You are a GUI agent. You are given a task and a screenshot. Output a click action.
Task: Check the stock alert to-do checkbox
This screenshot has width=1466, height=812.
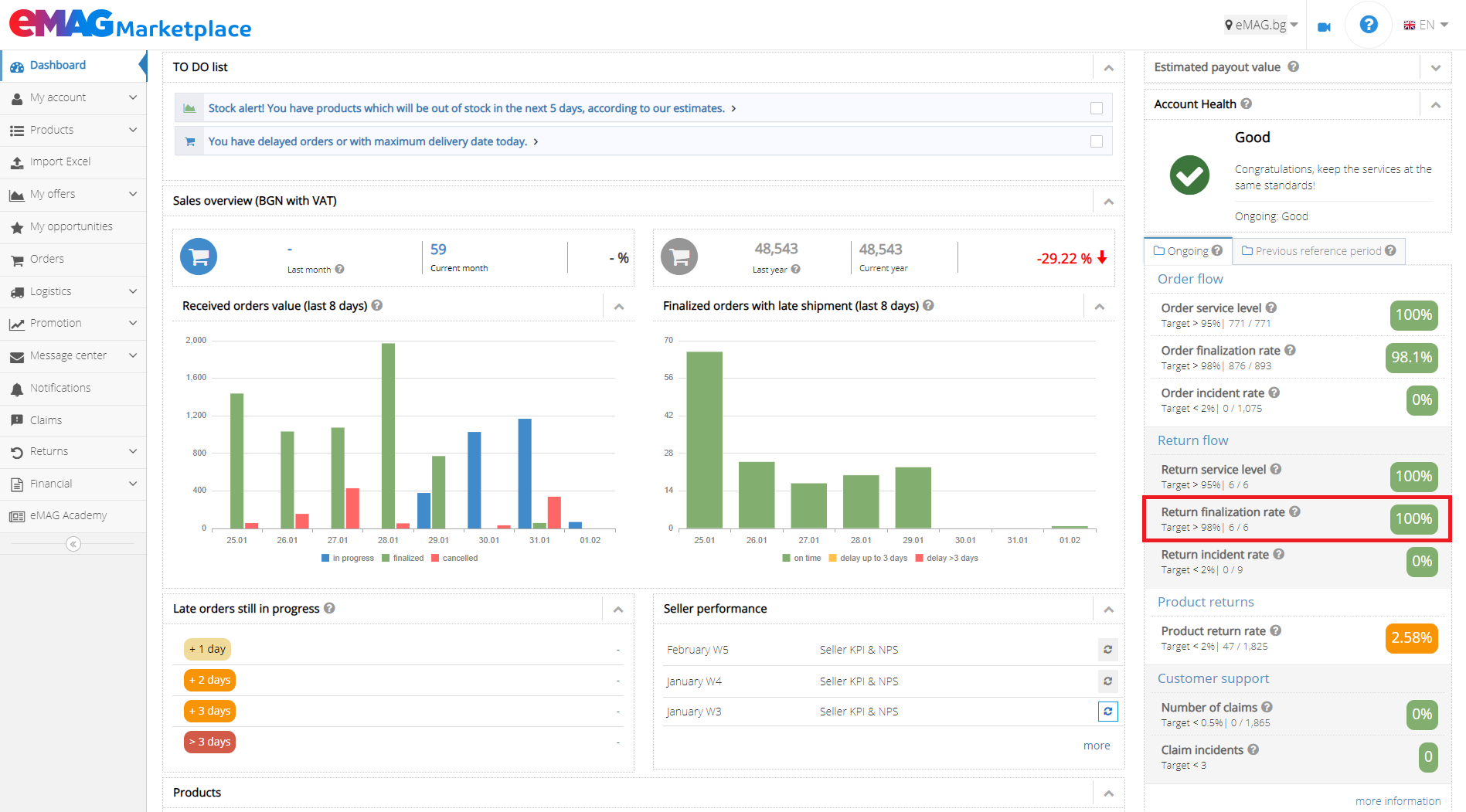tap(1097, 108)
